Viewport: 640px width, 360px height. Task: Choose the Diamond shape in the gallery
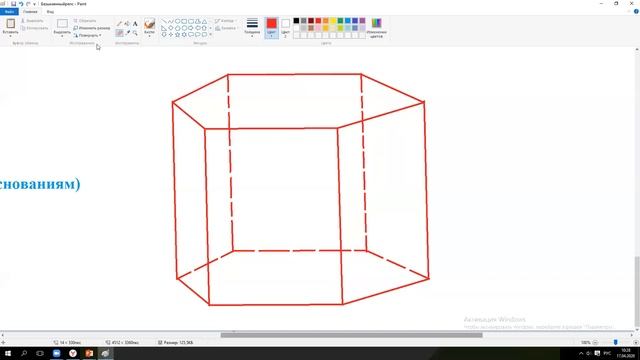pyautogui.click(x=171, y=28)
